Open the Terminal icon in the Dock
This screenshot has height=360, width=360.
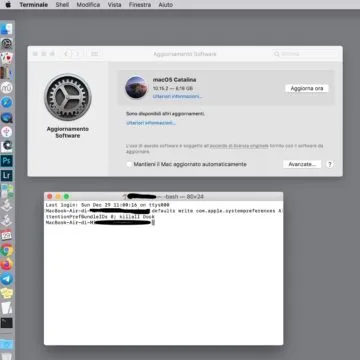pyautogui.click(x=6, y=323)
